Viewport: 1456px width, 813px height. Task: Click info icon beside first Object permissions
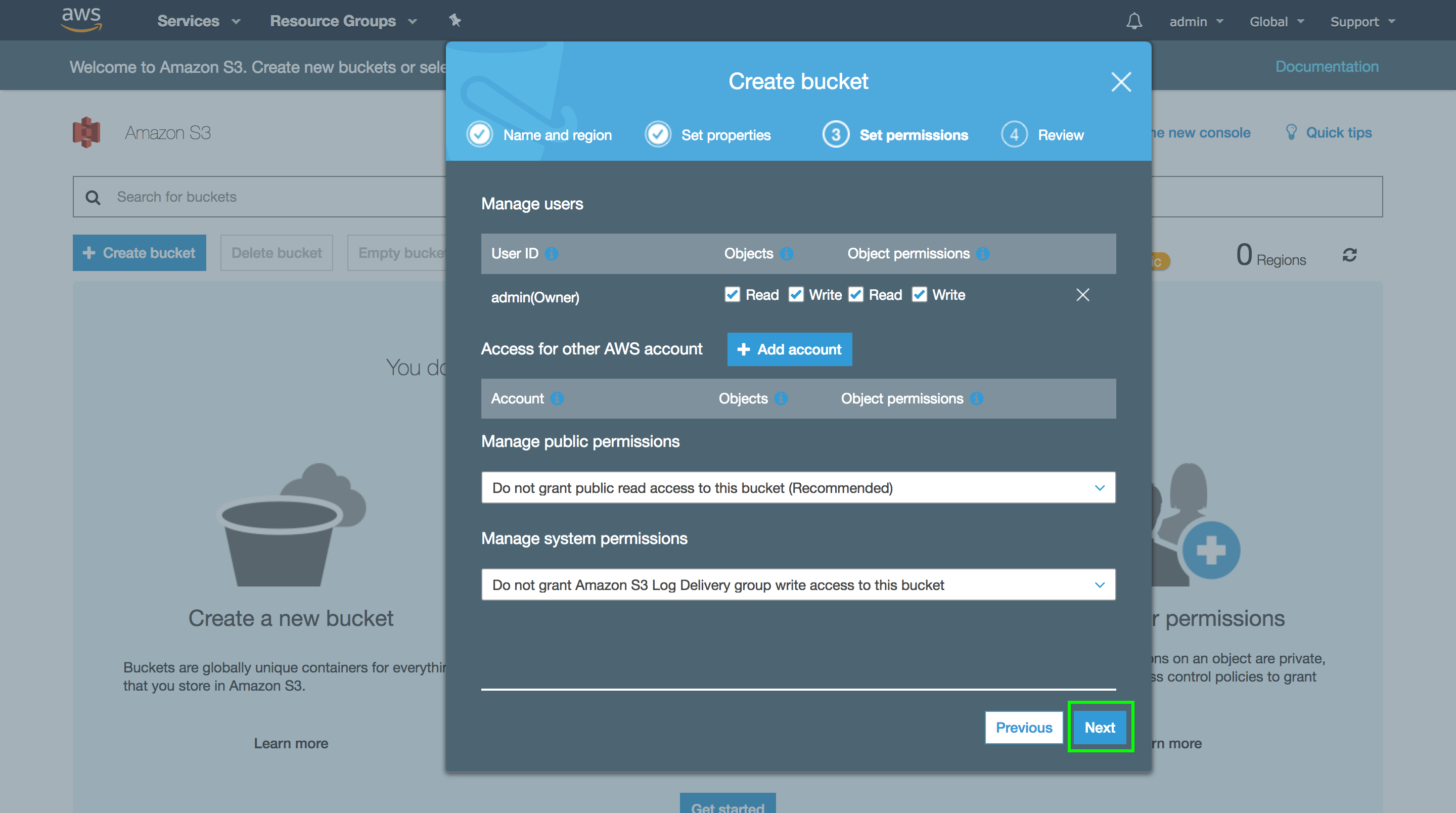983,254
